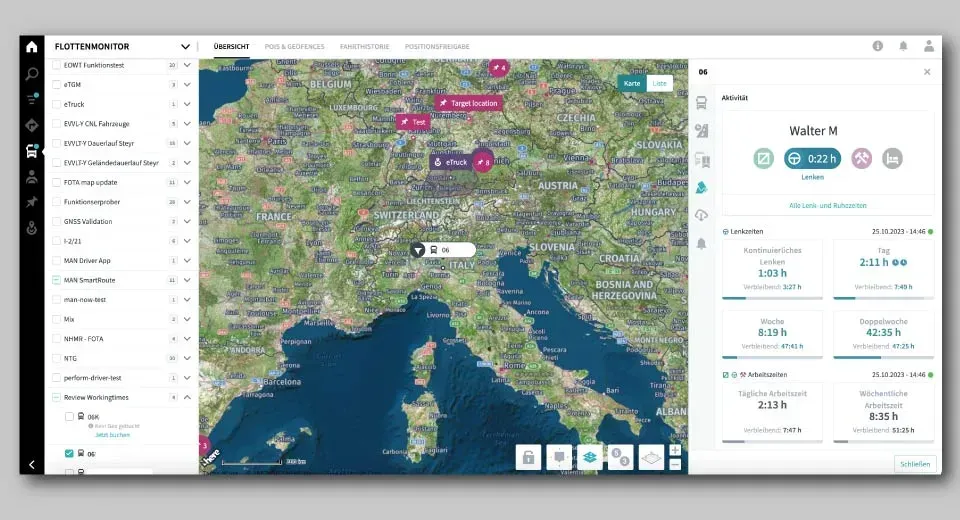Image resolution: width=960 pixels, height=520 pixels.
Task: Click the map layers button
Action: [590, 457]
